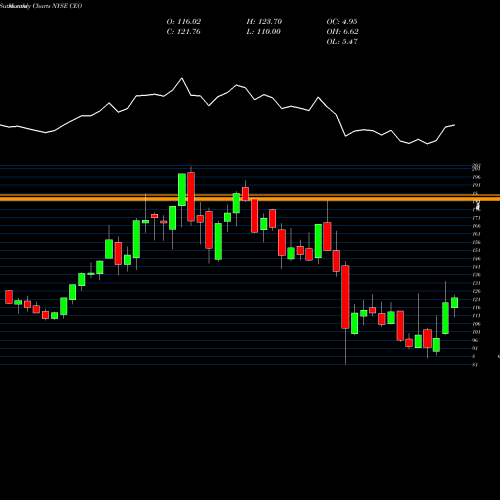Click the low value 'L: 110.00'
500x500 pixels.
pos(264,32)
